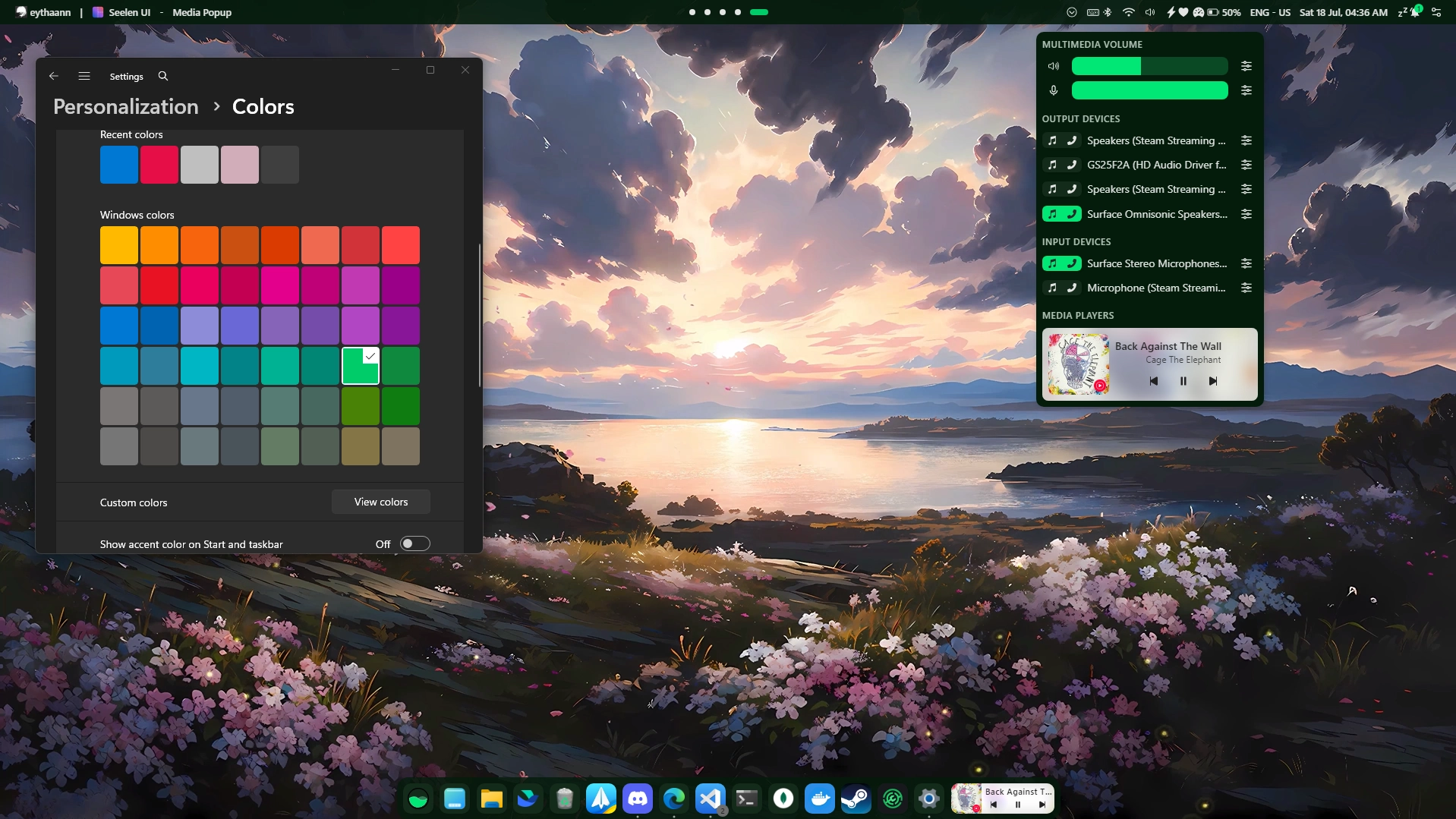1456x819 pixels.
Task: Skip to next track in media popup
Action: (1213, 381)
